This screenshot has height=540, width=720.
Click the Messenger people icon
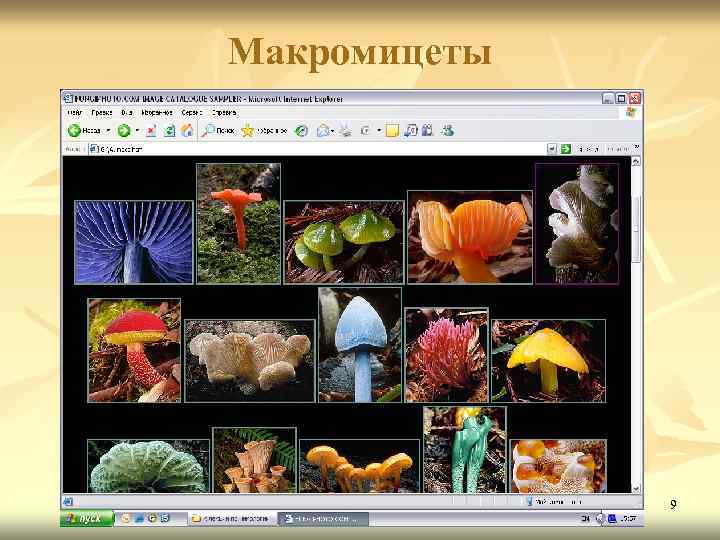pos(447,131)
